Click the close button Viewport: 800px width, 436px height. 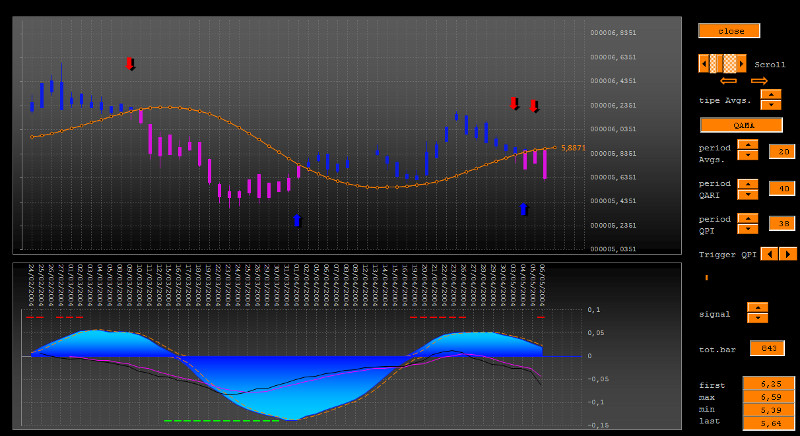(731, 31)
